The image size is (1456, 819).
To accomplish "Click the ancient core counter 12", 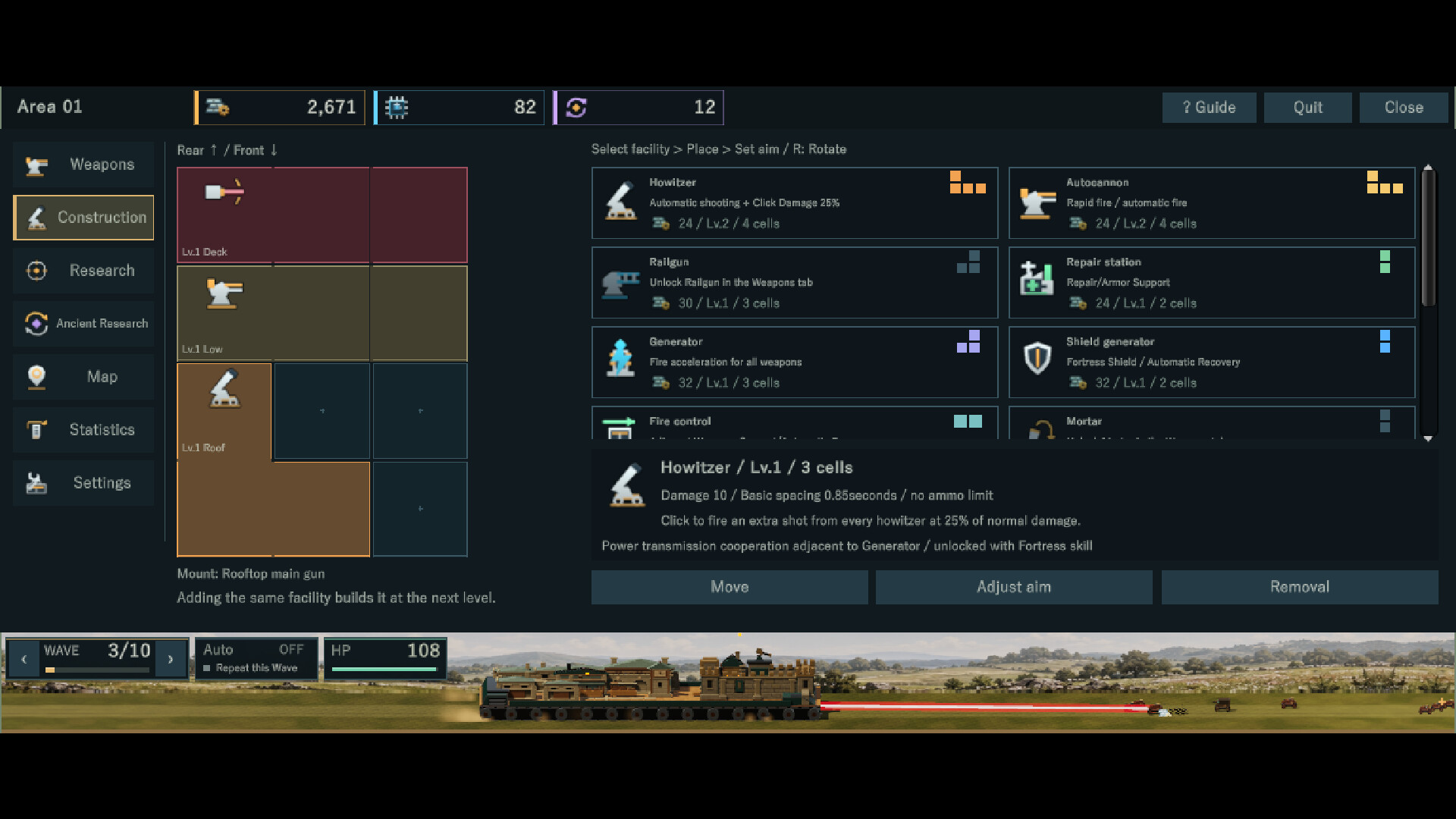I will pos(639,108).
